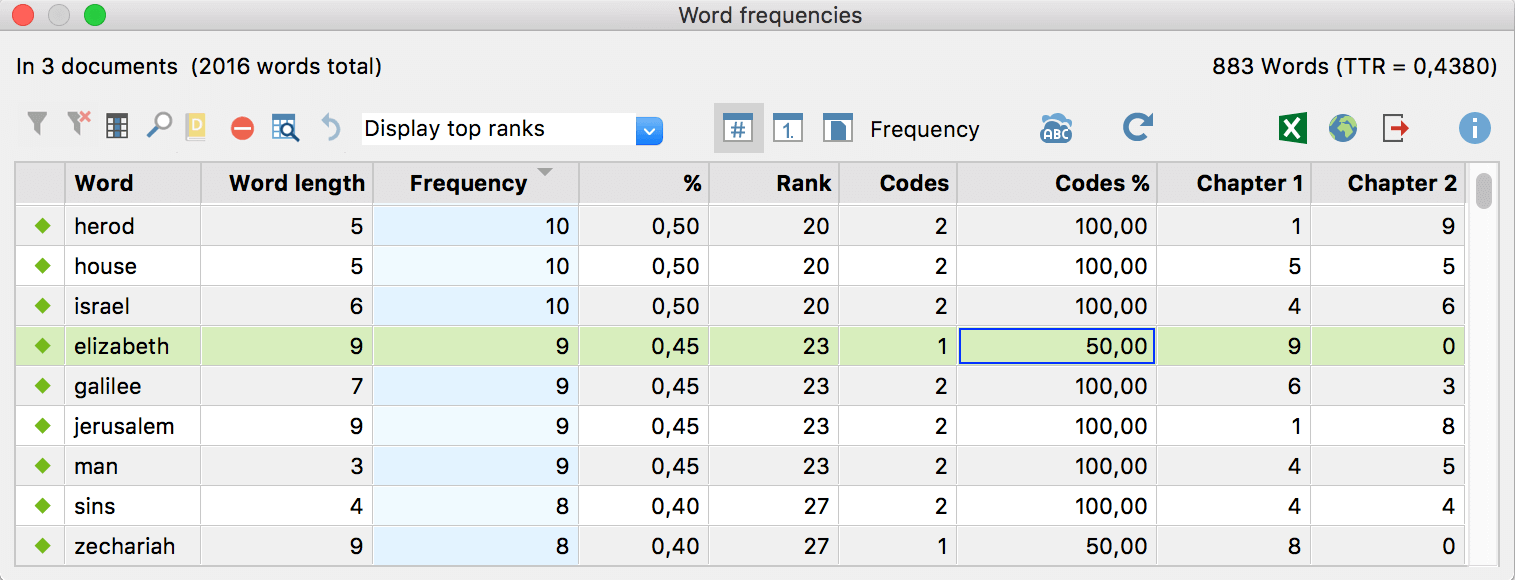Click the undo arrow icon
The height and width of the screenshot is (580, 1515).
pyautogui.click(x=331, y=127)
